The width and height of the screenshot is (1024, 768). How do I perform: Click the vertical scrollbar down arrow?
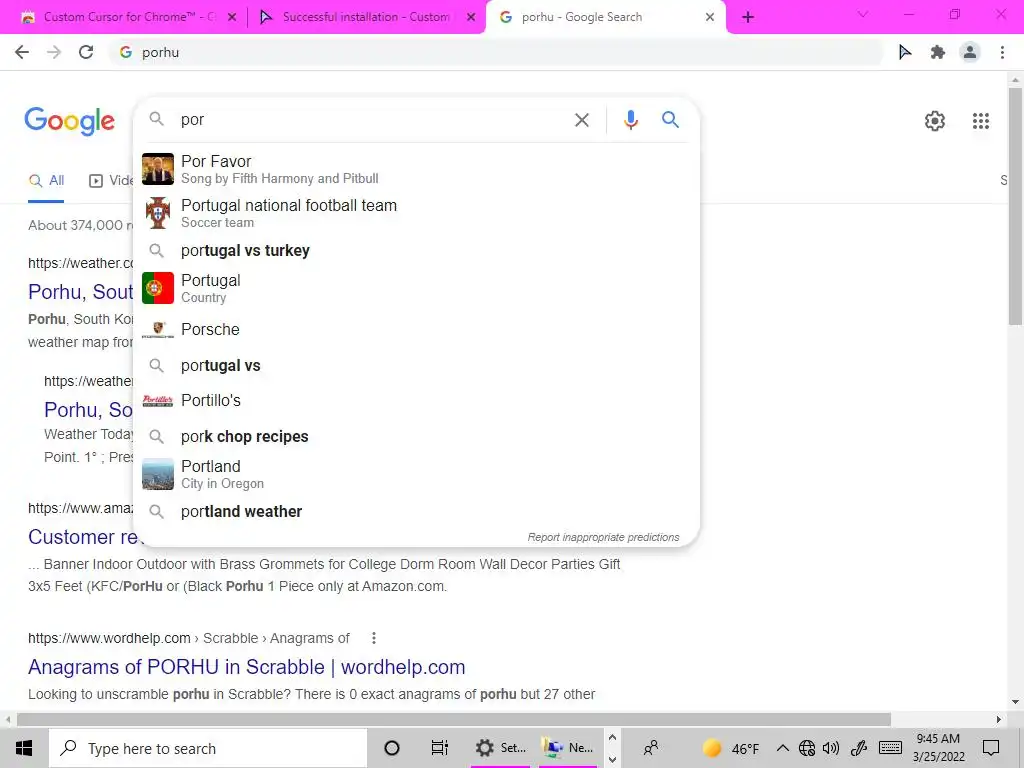(1015, 703)
